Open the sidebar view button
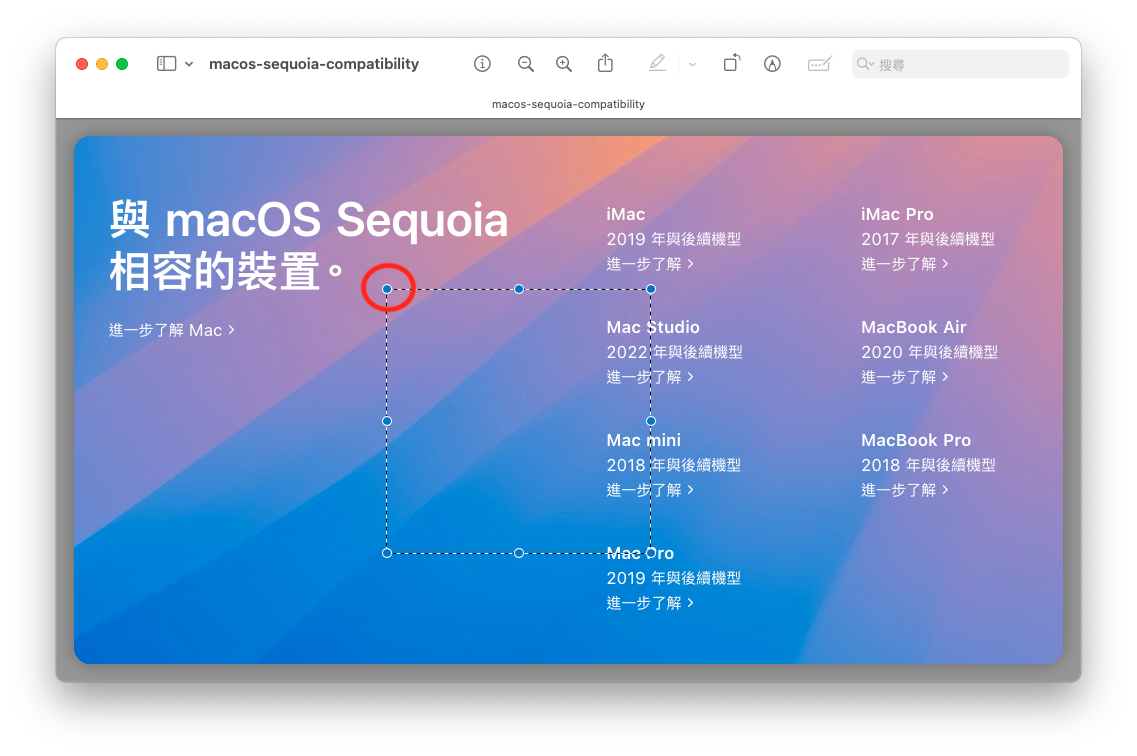The height and width of the screenshot is (756, 1137). pos(166,64)
